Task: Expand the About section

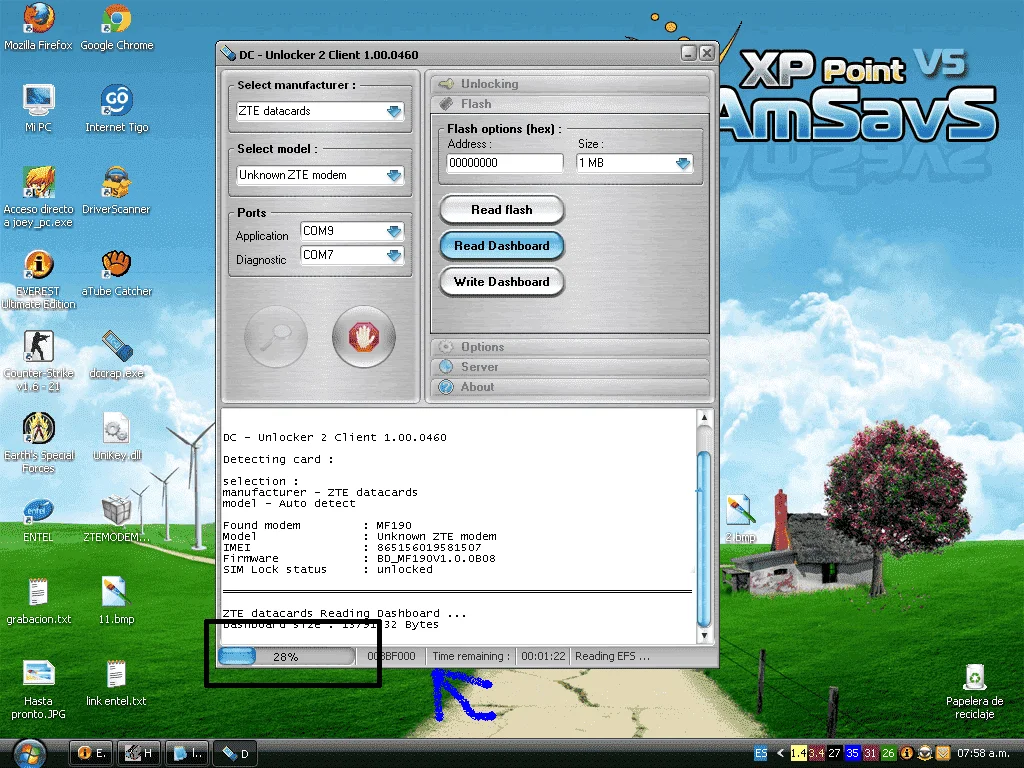Action: coord(570,387)
